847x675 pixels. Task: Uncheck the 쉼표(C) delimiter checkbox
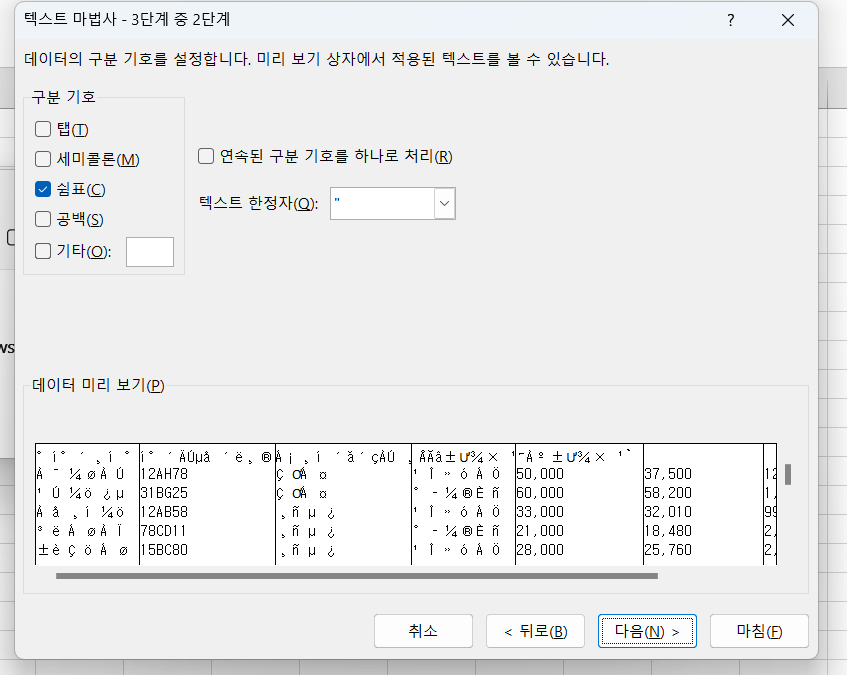43,189
